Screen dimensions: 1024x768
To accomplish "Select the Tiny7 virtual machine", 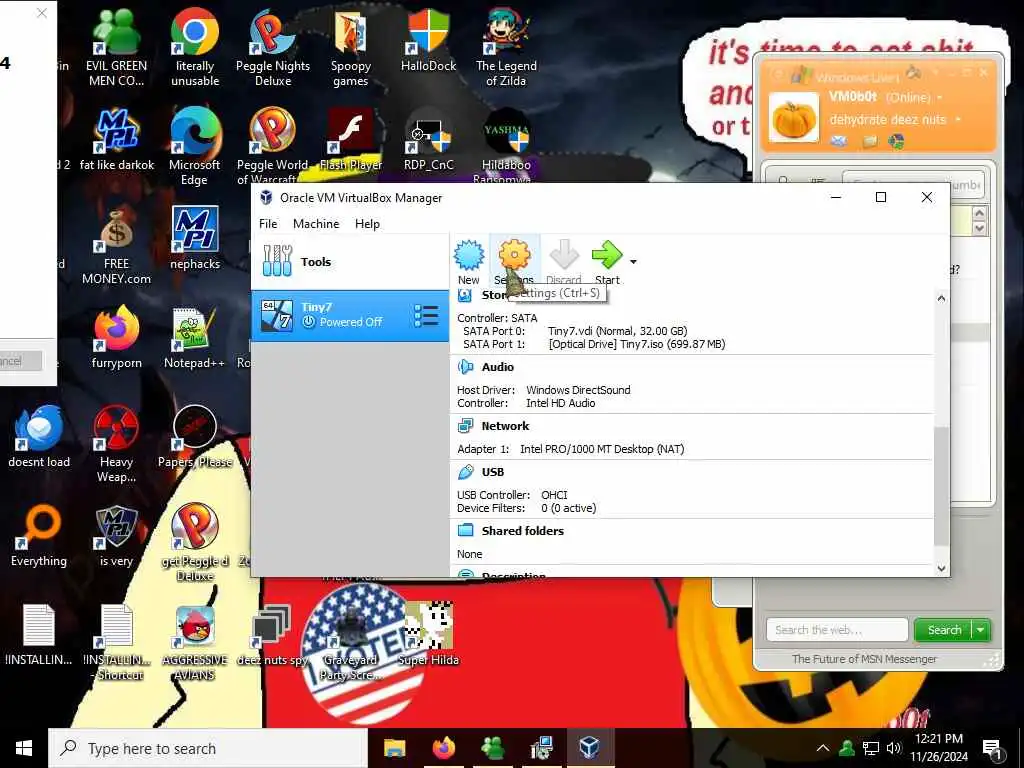I will 350,315.
